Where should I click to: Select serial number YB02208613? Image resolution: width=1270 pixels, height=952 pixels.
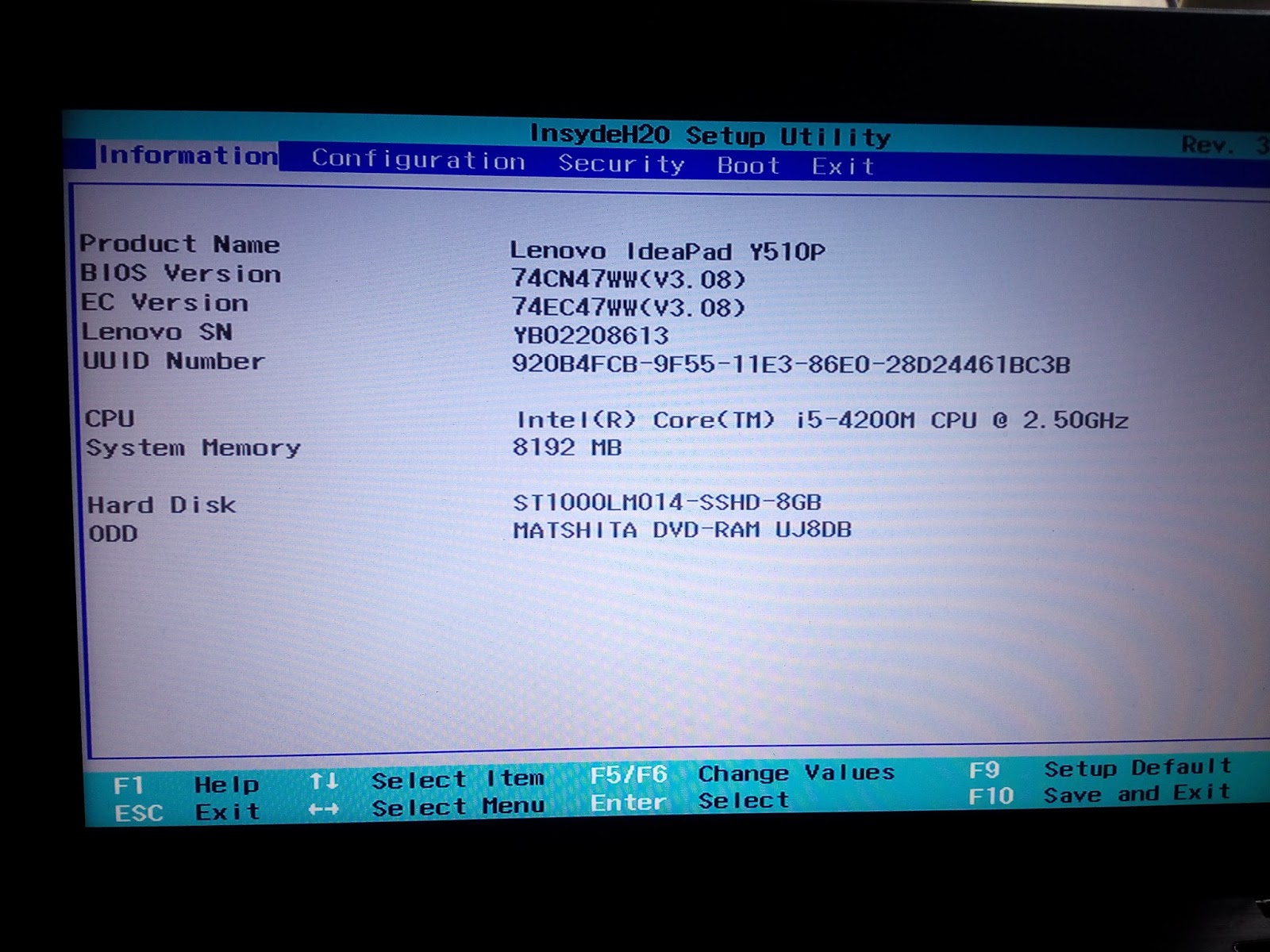tap(591, 336)
